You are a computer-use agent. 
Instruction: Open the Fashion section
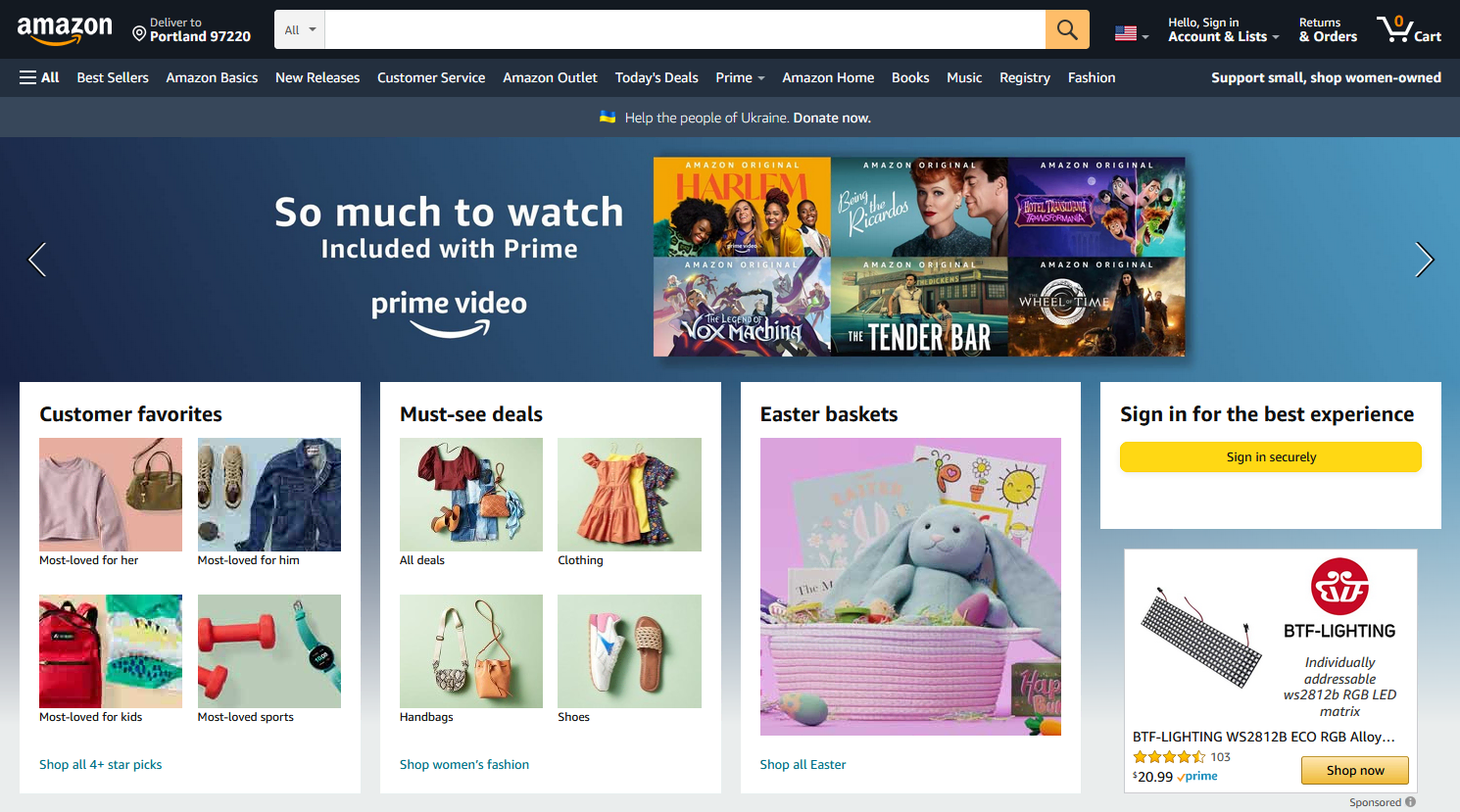point(1092,77)
